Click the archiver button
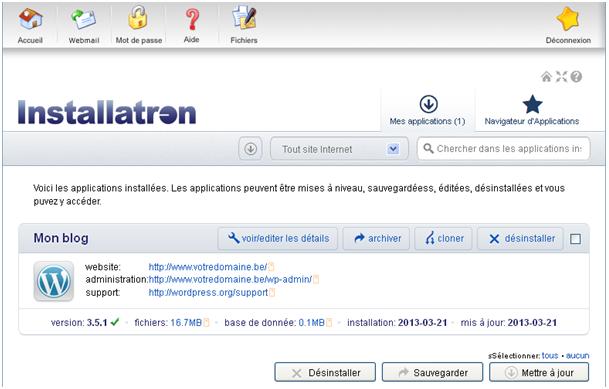The width and height of the screenshot is (609, 389). pyautogui.click(x=376, y=238)
